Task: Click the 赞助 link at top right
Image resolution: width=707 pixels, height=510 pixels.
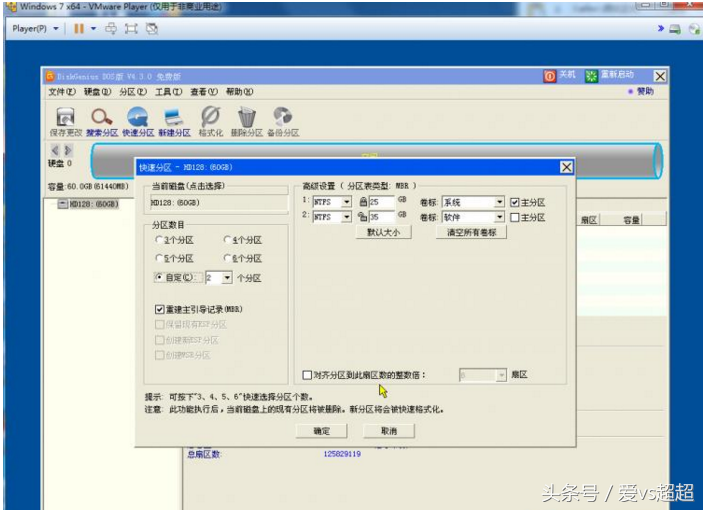Action: (x=645, y=92)
